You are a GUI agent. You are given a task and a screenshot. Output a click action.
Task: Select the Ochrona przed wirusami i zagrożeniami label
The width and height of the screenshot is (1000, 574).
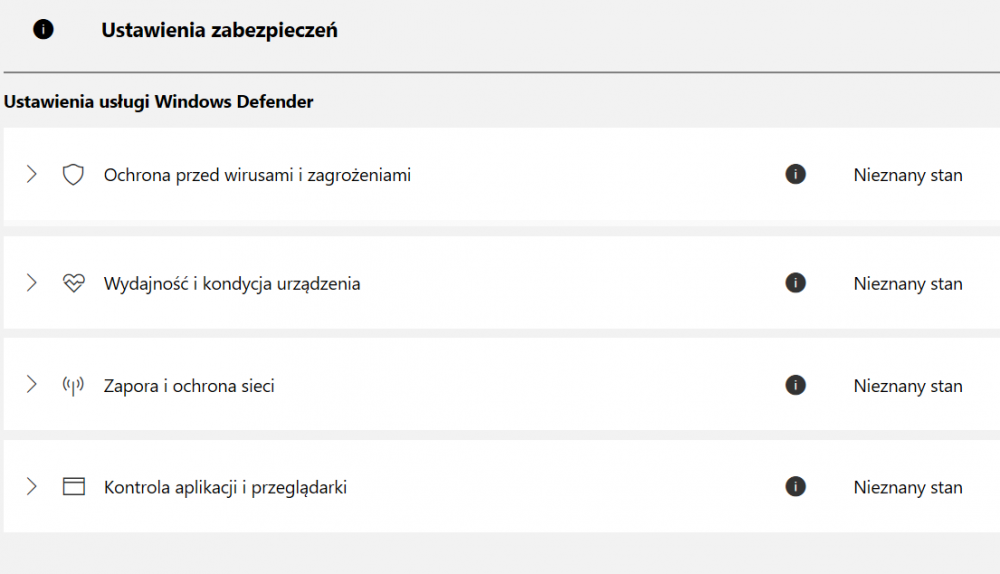tap(257, 175)
